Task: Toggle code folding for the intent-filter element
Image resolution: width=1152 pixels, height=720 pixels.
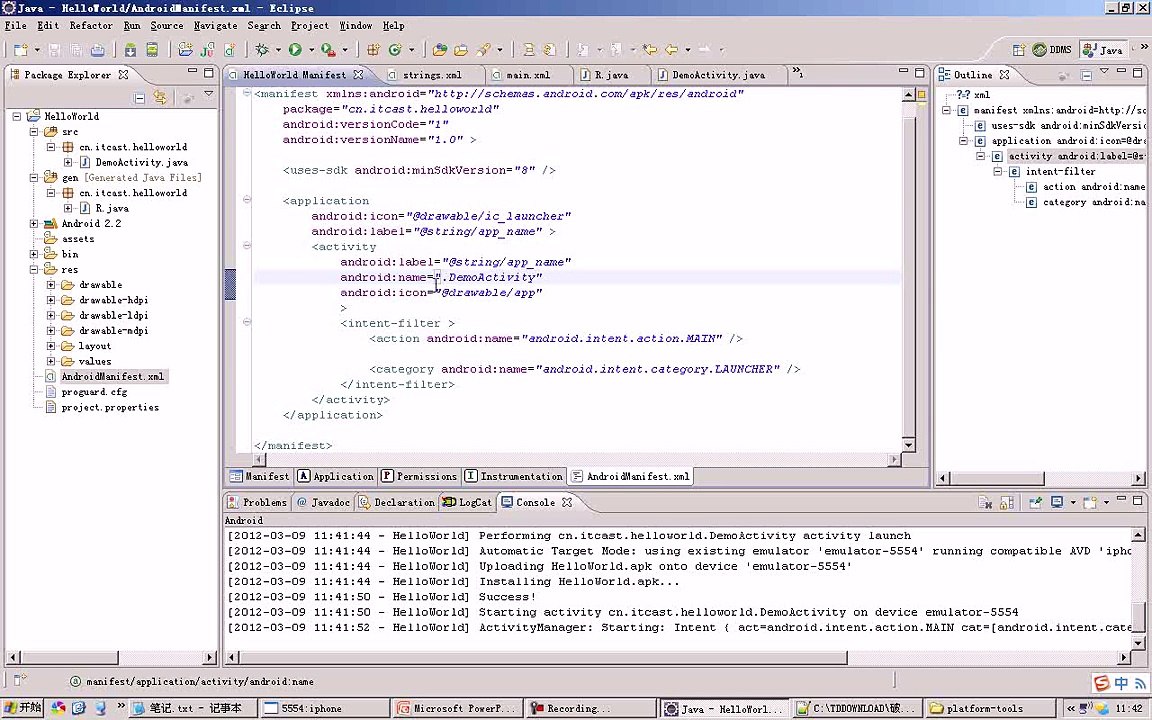Action: pyautogui.click(x=247, y=323)
